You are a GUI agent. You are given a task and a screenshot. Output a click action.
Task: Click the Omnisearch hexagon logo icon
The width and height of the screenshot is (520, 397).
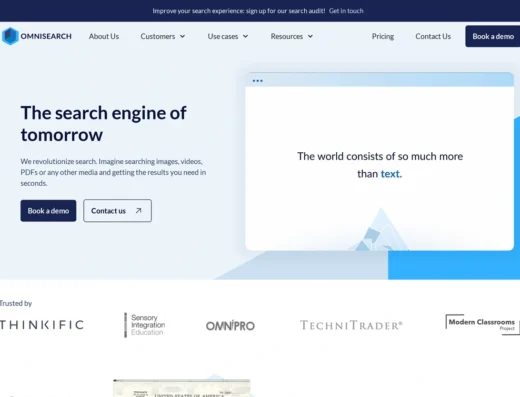coord(10,36)
